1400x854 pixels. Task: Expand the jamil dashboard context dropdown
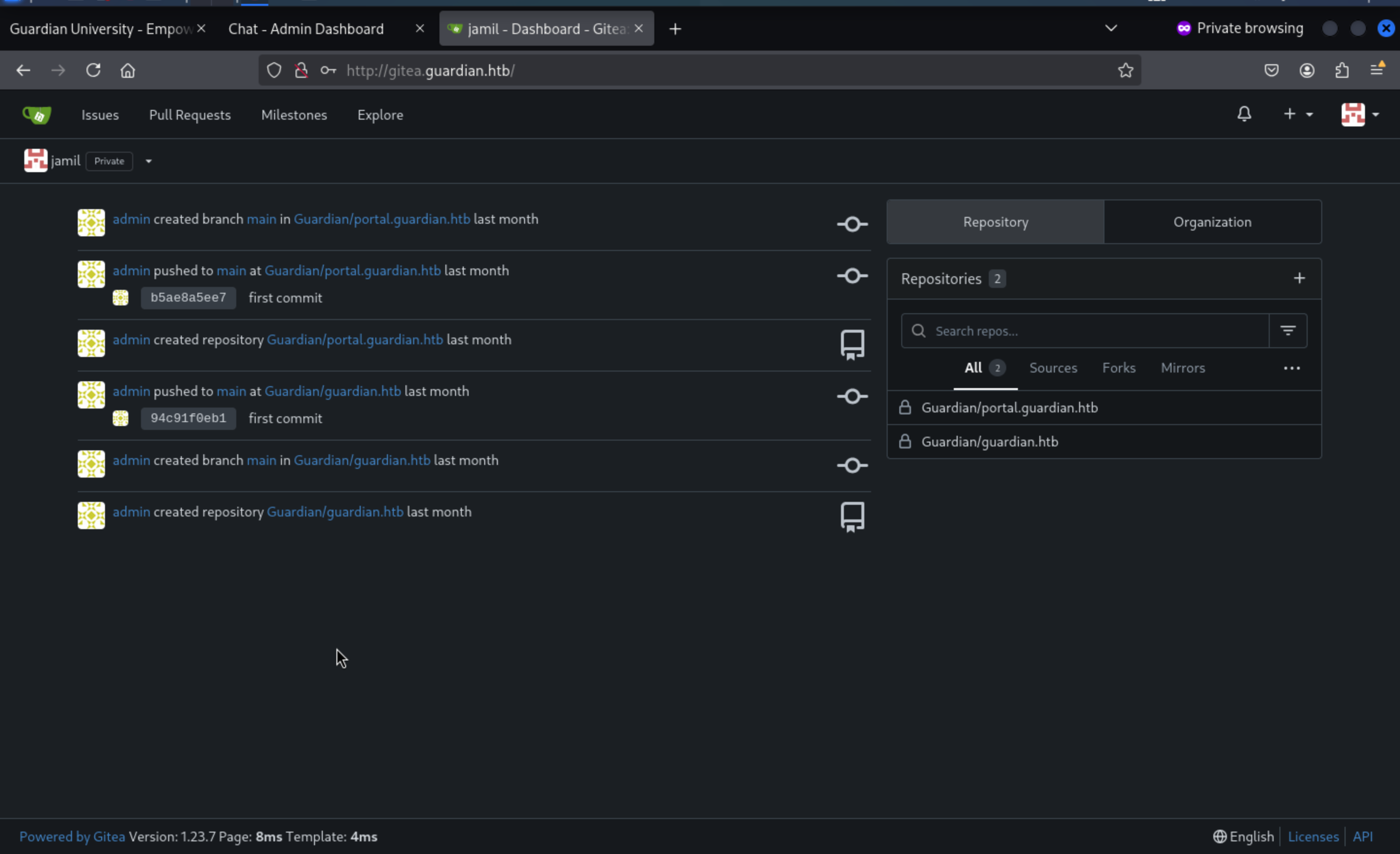[x=148, y=161]
